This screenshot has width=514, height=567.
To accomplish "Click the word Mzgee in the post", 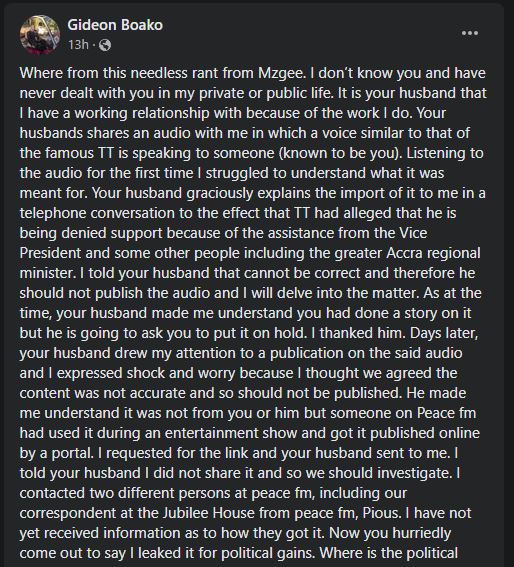I will tap(280, 73).
